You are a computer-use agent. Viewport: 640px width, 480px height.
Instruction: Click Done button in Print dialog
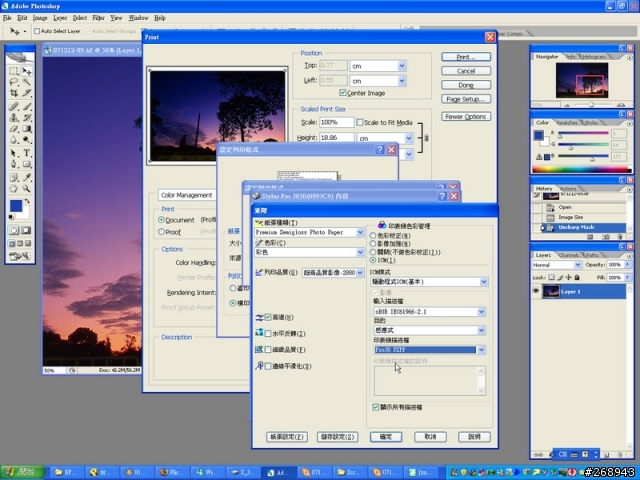coord(466,85)
